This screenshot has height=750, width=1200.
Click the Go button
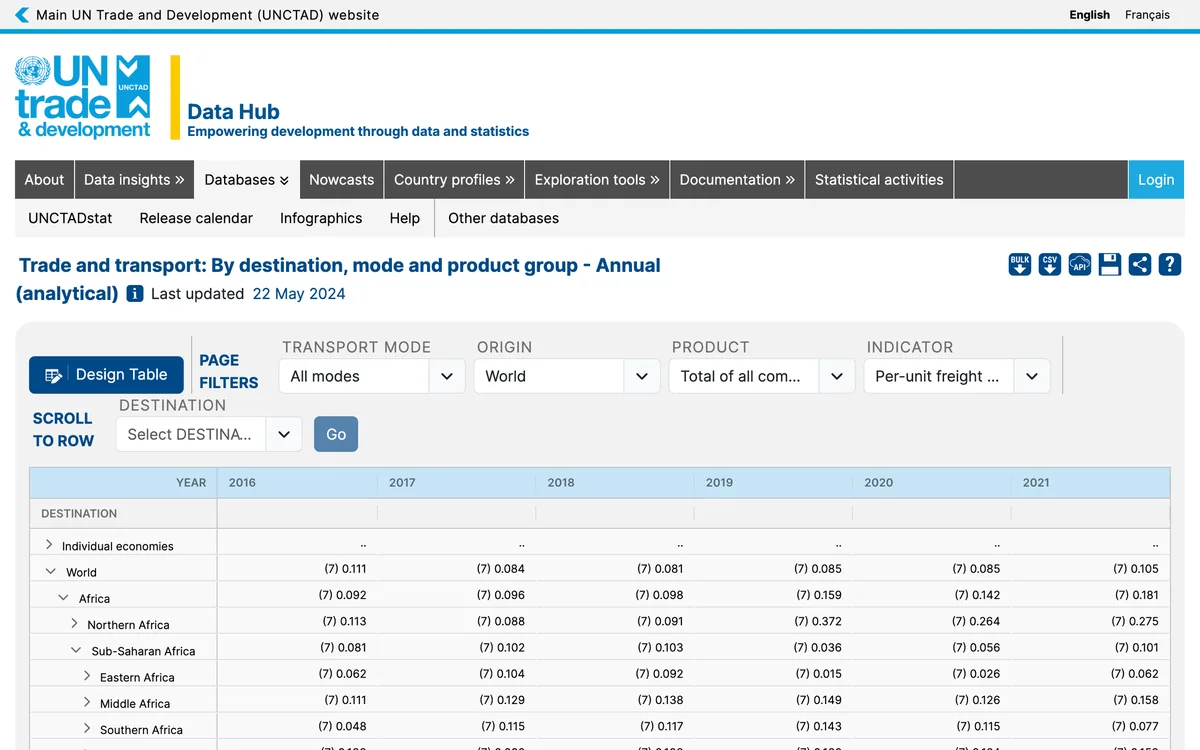pyautogui.click(x=336, y=434)
